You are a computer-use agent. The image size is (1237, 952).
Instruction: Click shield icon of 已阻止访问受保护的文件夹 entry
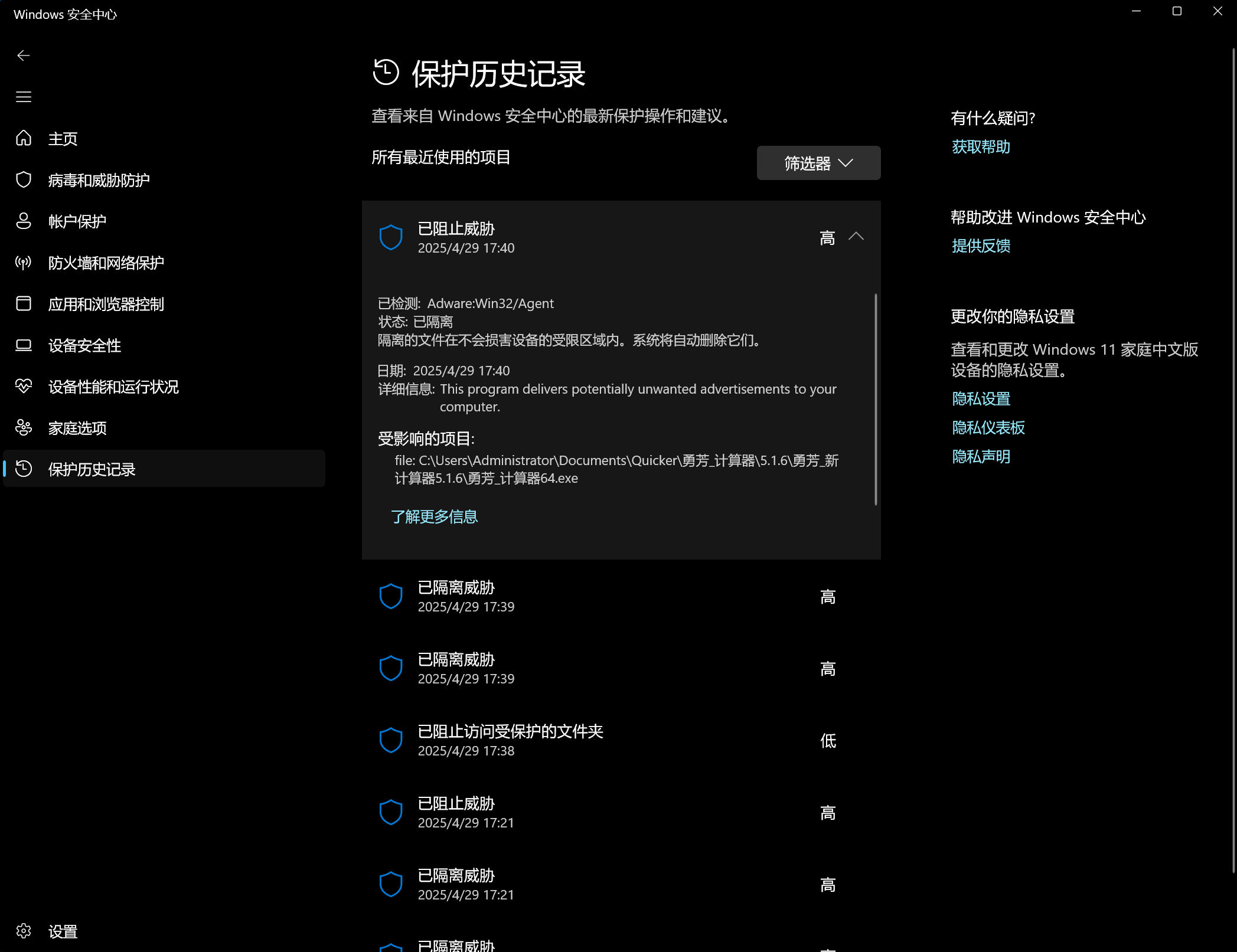point(391,740)
